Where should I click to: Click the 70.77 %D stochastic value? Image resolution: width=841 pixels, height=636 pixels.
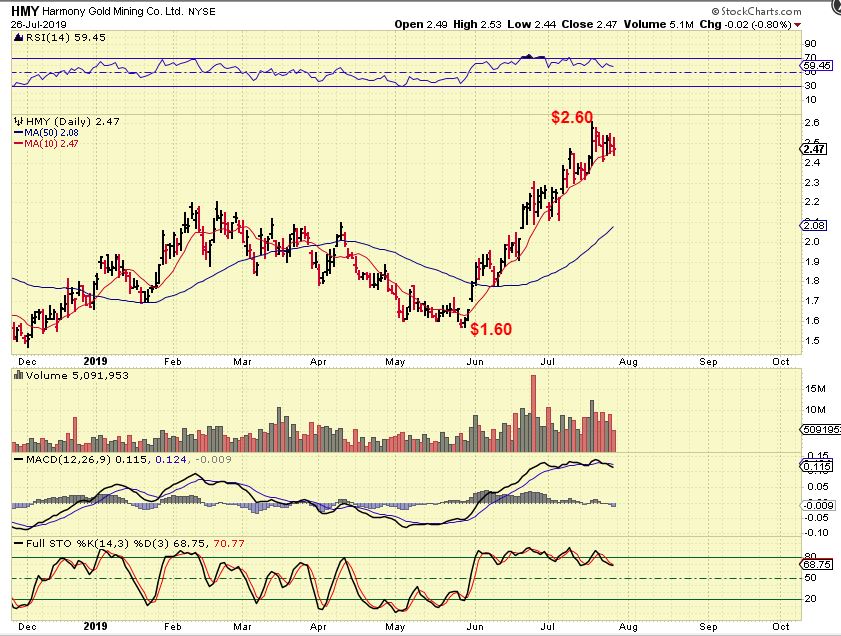pos(229,544)
